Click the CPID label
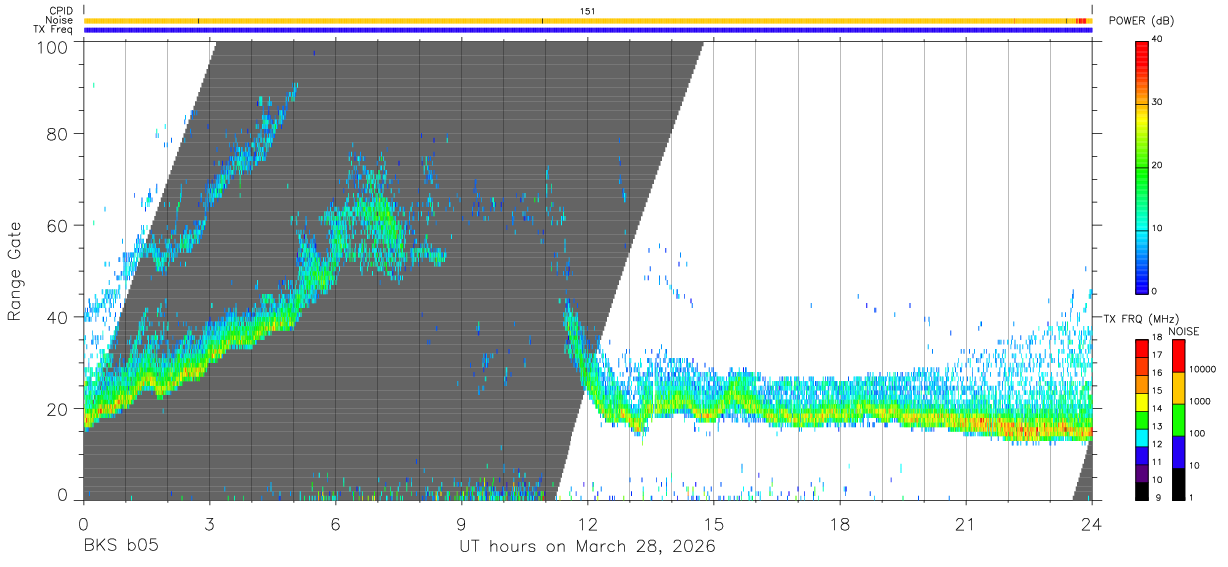The width and height of the screenshot is (1228, 567). pos(60,11)
